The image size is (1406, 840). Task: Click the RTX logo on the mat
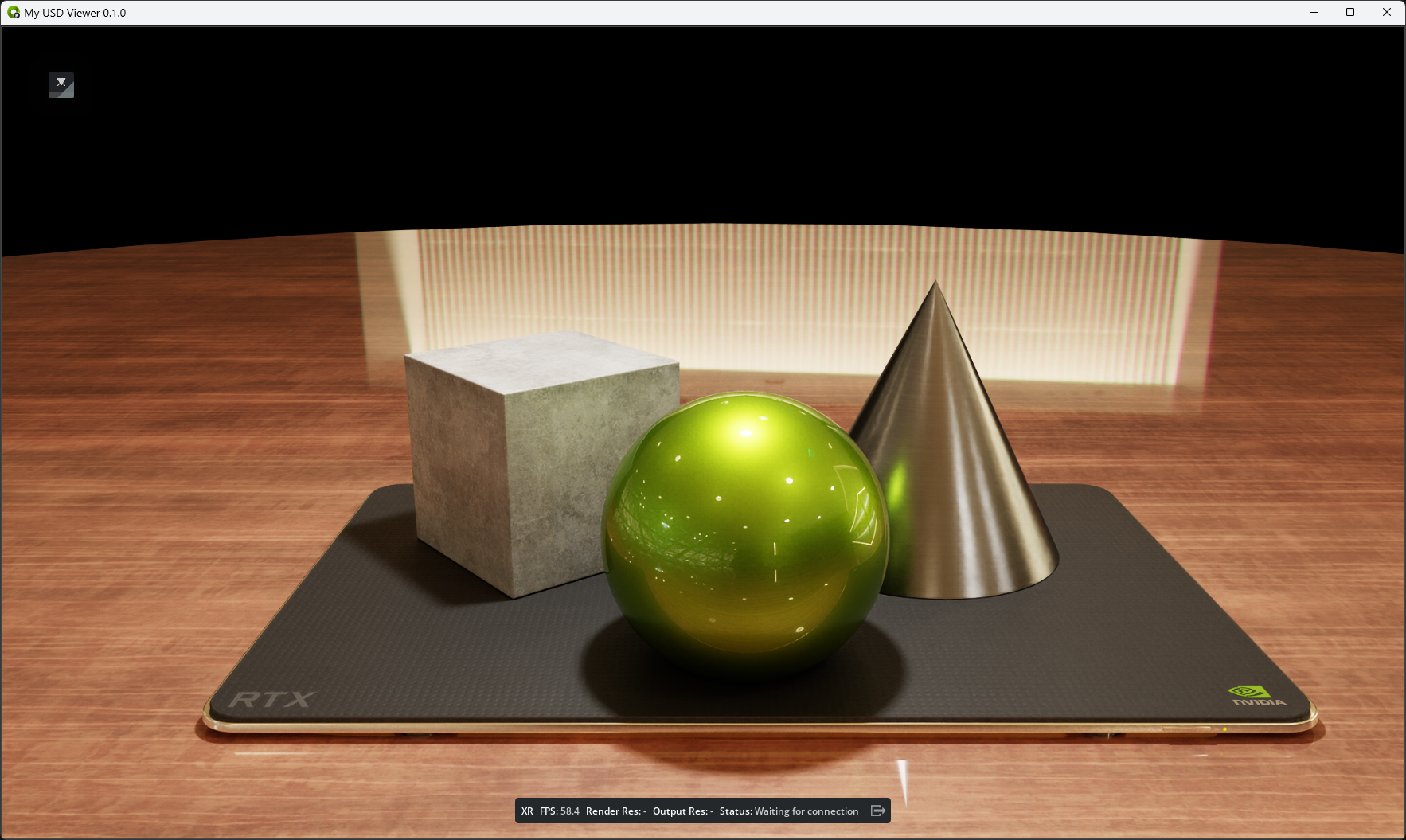[x=271, y=700]
